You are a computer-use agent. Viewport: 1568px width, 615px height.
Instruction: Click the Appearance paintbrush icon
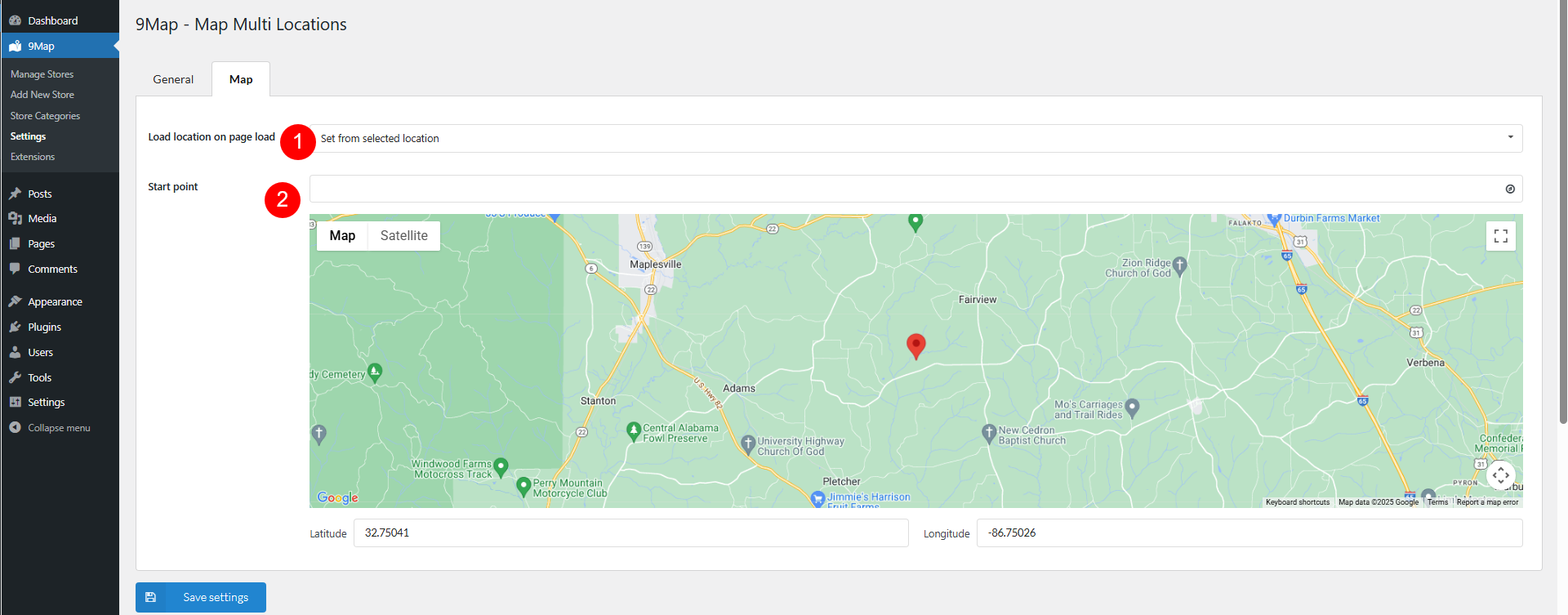coord(15,301)
